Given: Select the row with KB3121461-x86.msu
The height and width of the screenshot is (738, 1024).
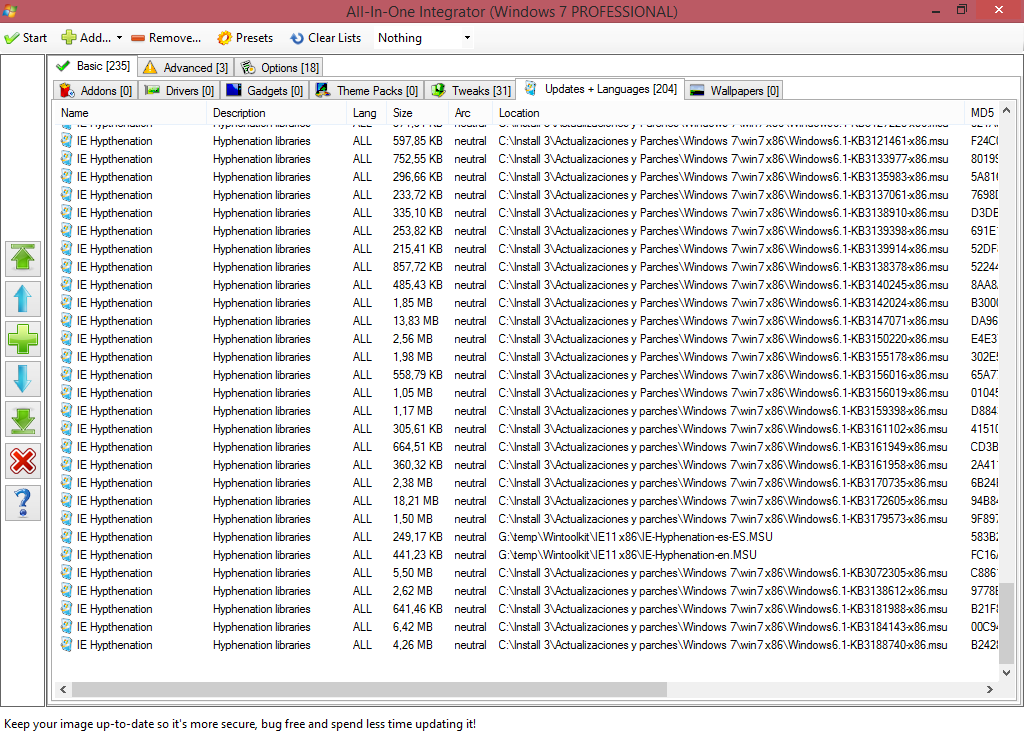Looking at the screenshot, I should pos(526,141).
